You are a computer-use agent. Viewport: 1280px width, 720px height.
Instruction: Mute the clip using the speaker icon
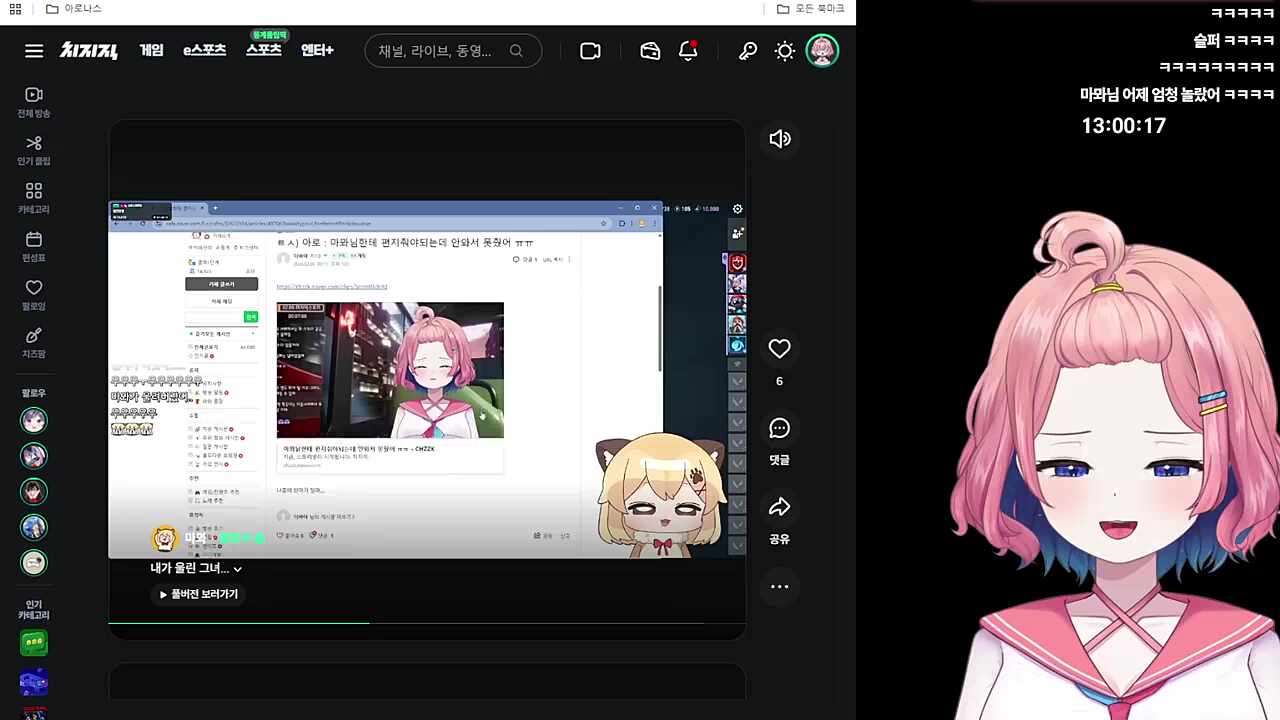(780, 139)
